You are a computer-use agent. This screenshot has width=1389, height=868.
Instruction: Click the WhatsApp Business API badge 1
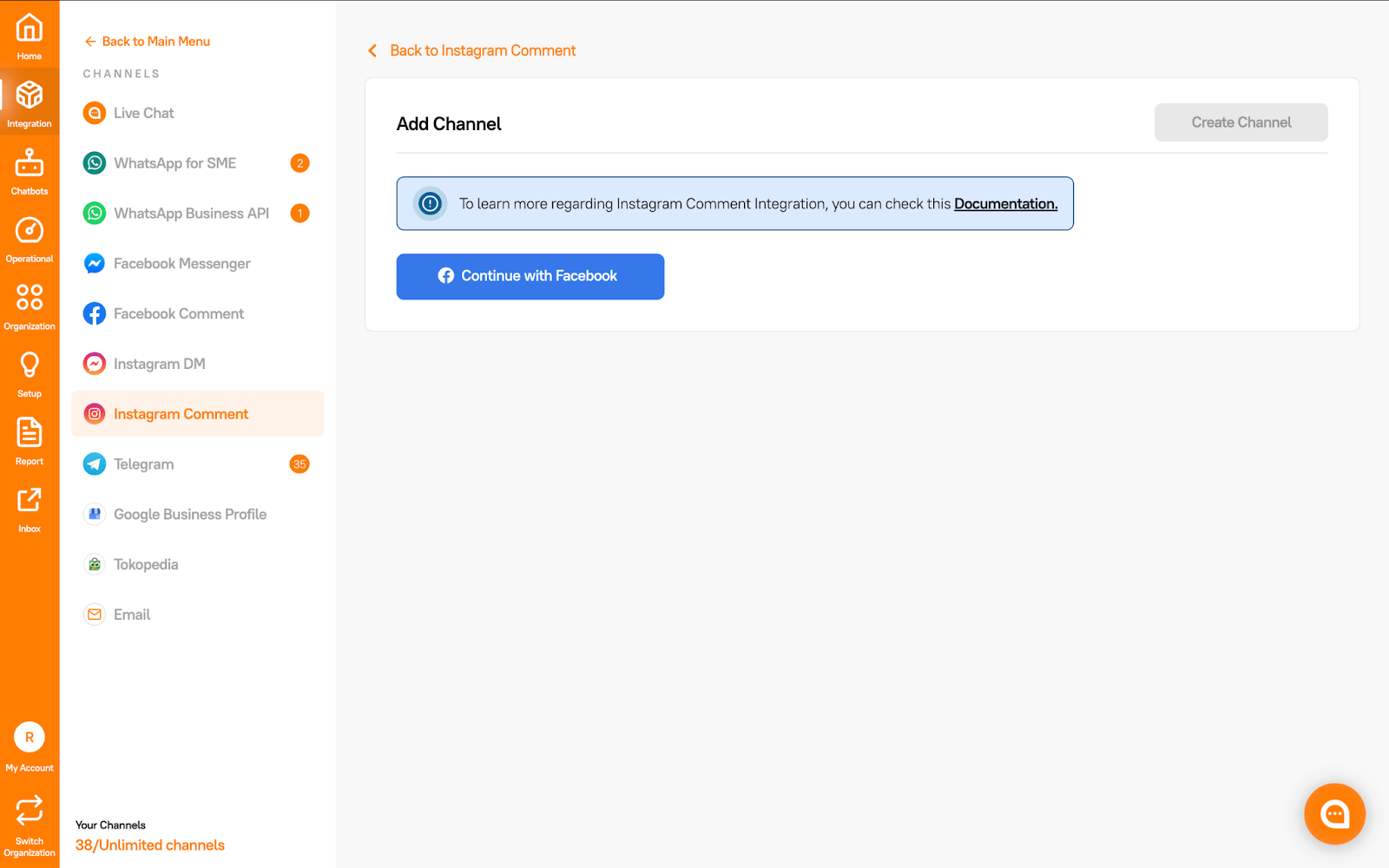click(300, 214)
